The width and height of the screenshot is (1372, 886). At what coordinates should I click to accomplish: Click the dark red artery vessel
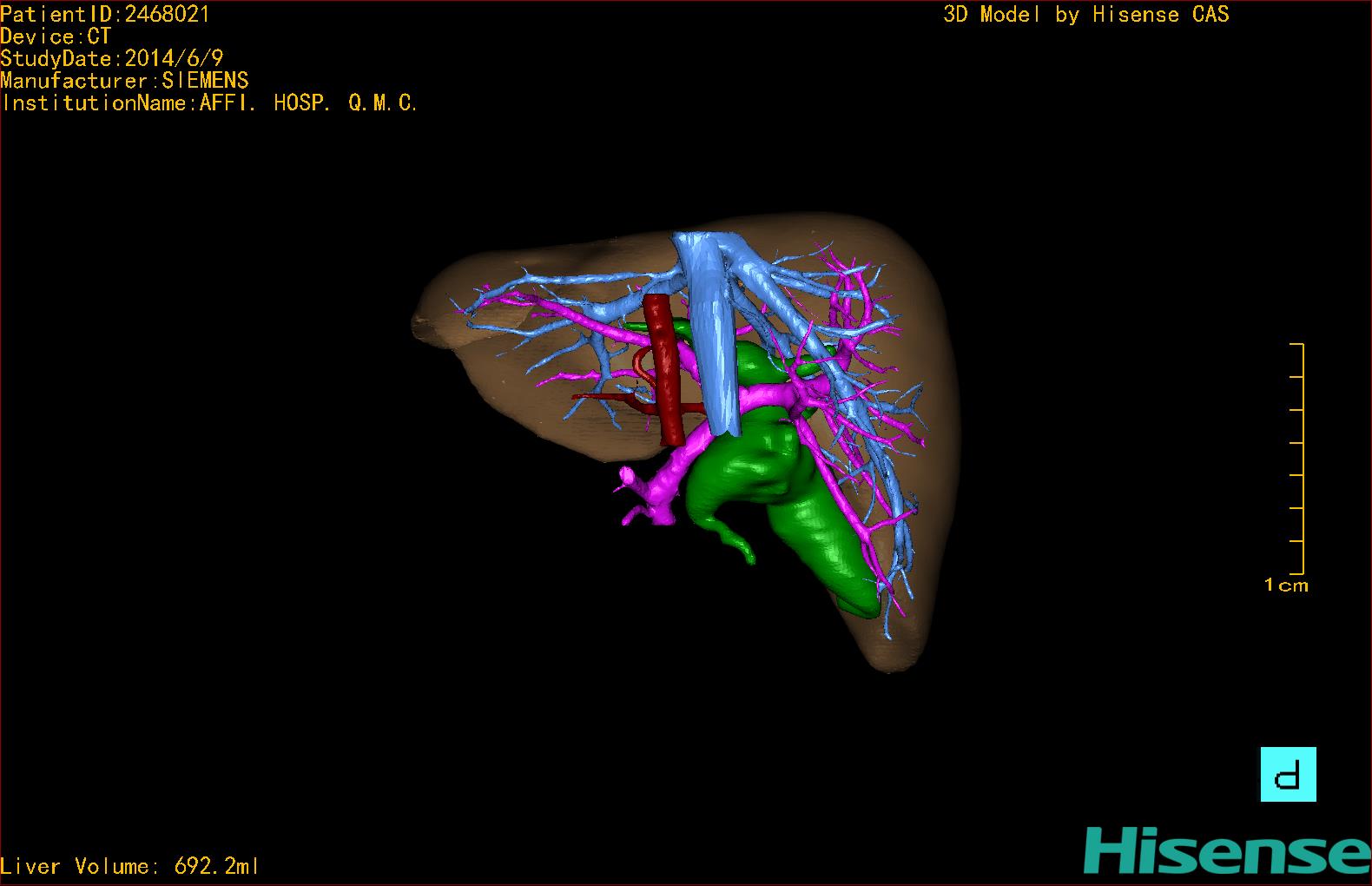coord(666,372)
